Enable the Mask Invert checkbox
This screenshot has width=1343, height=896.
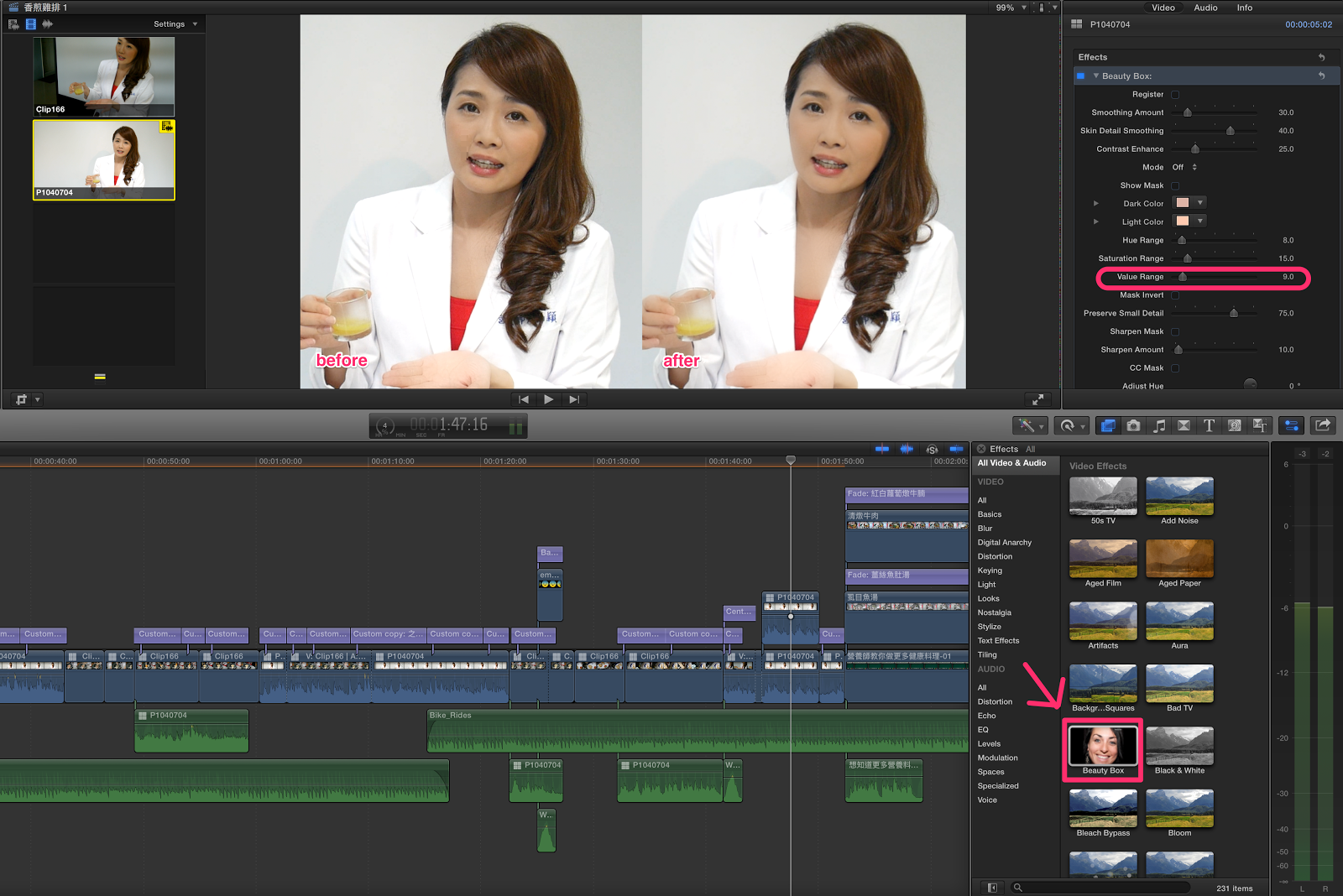[1175, 295]
